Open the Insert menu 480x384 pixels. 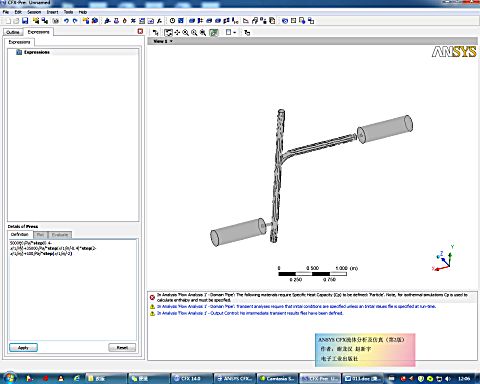[x=52, y=12]
